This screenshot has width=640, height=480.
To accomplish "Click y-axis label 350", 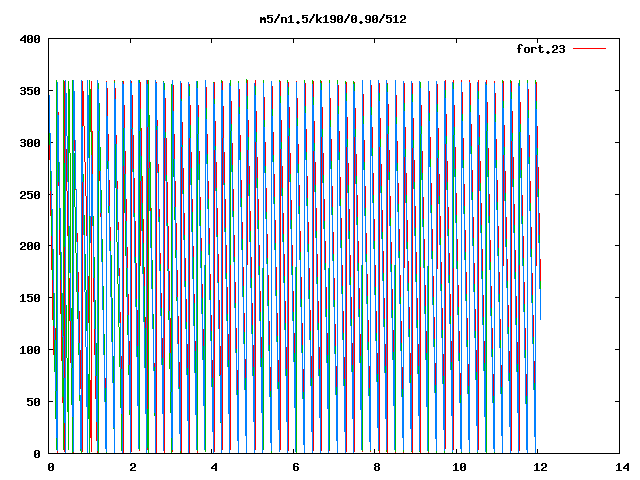I will click(x=30, y=91).
